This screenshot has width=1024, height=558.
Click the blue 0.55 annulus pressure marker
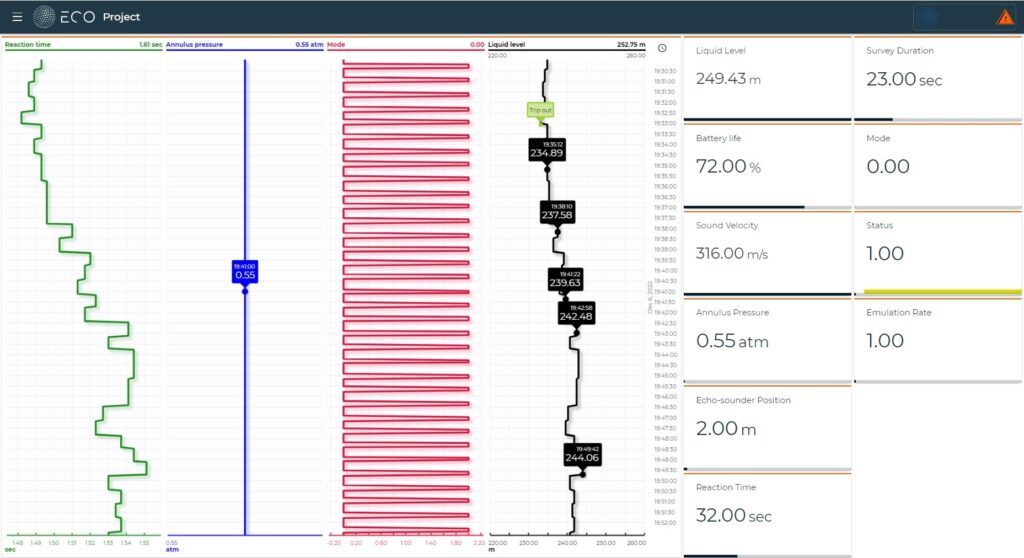[x=245, y=271]
